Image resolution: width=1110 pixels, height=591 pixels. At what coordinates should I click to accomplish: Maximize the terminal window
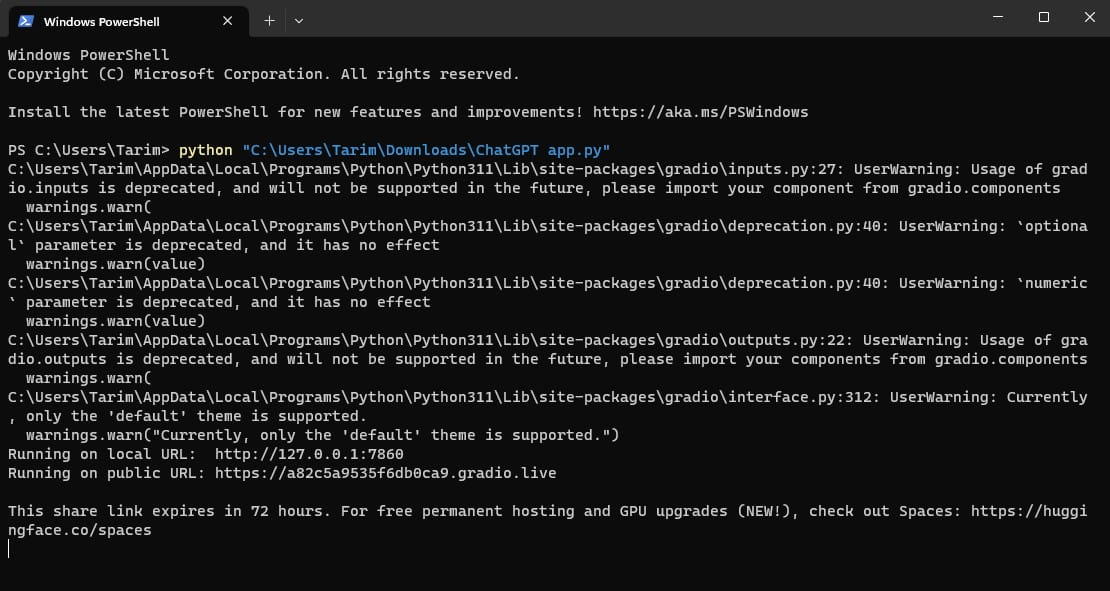coord(1044,17)
